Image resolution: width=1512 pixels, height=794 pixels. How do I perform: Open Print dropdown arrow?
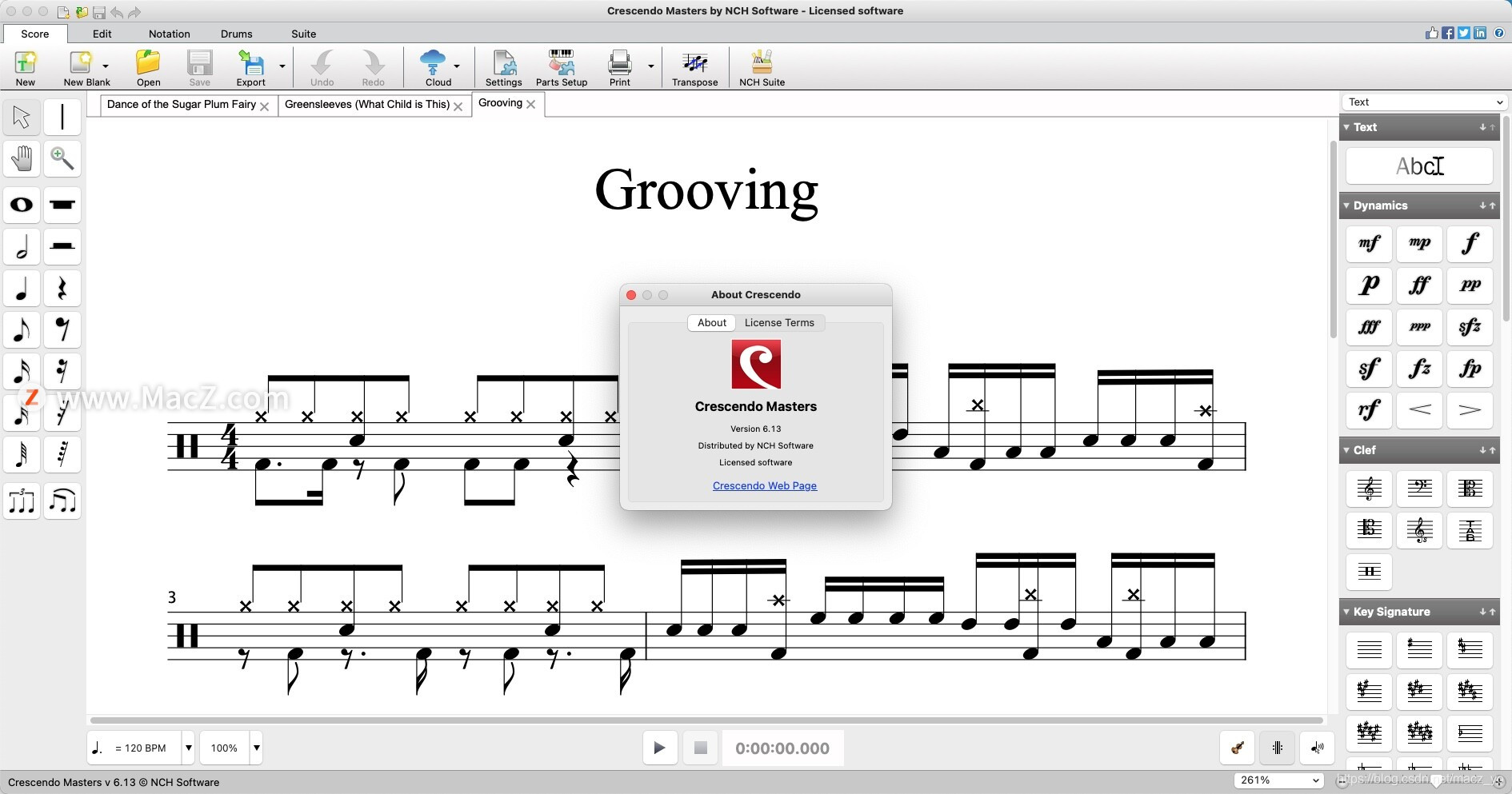click(x=651, y=66)
